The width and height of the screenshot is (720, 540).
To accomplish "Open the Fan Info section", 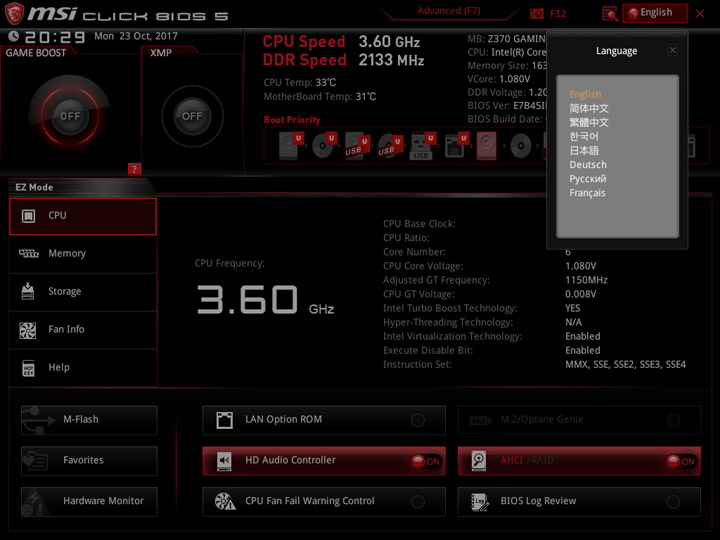I will (x=83, y=330).
